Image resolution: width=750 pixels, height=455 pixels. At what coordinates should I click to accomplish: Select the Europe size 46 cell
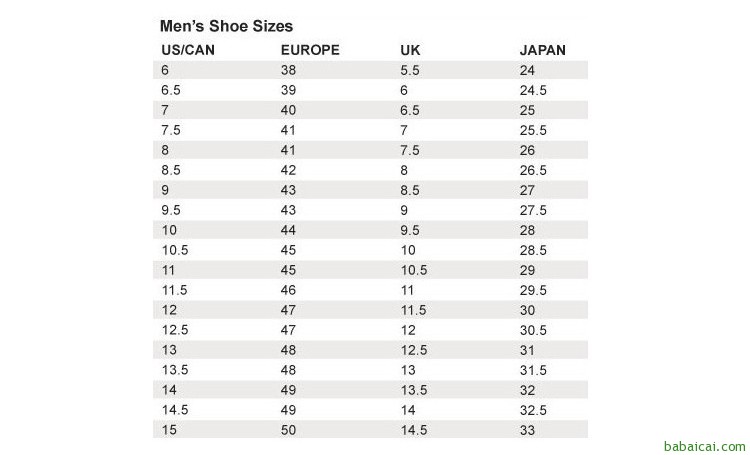click(289, 289)
